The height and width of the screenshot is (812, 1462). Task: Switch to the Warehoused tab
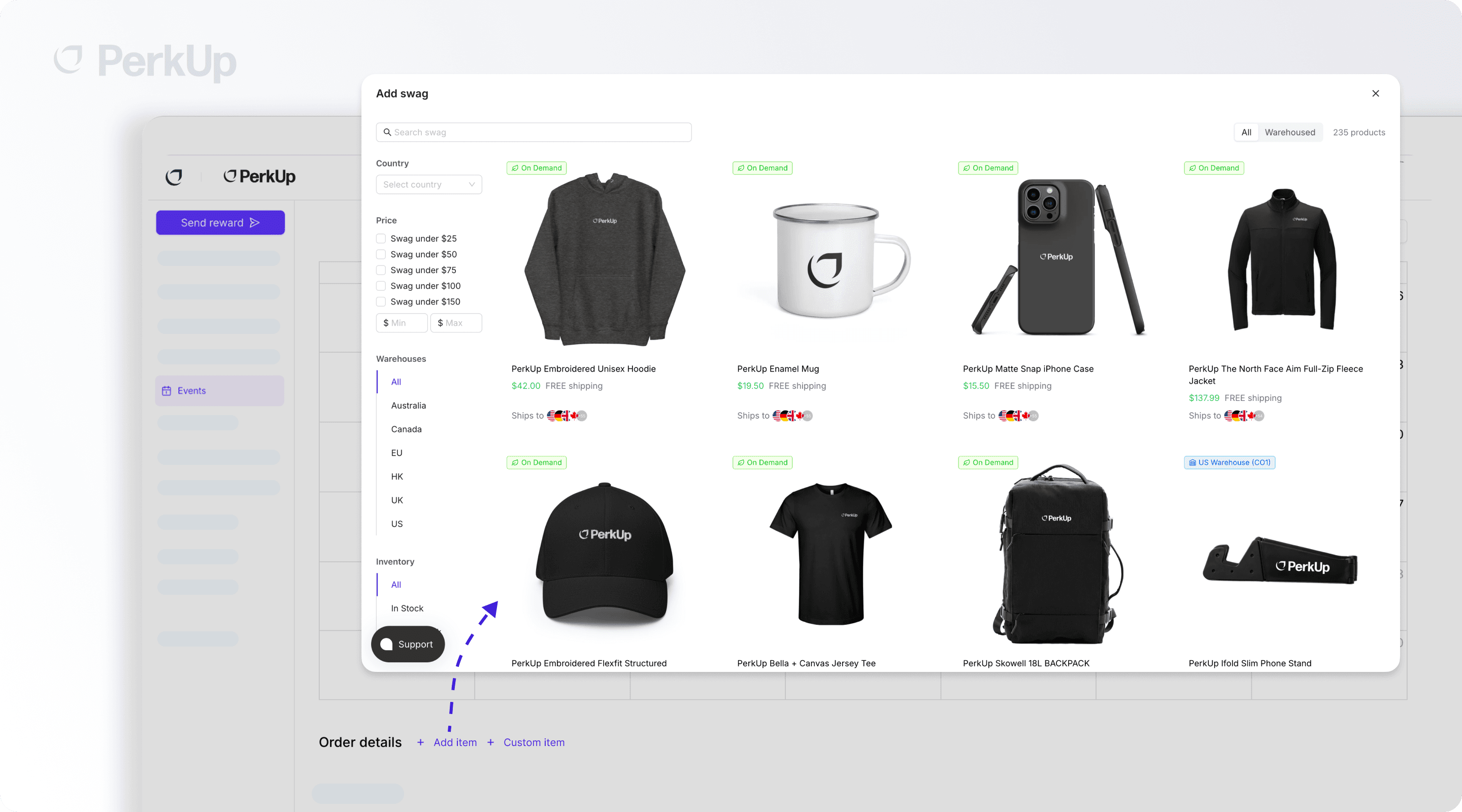(1289, 132)
